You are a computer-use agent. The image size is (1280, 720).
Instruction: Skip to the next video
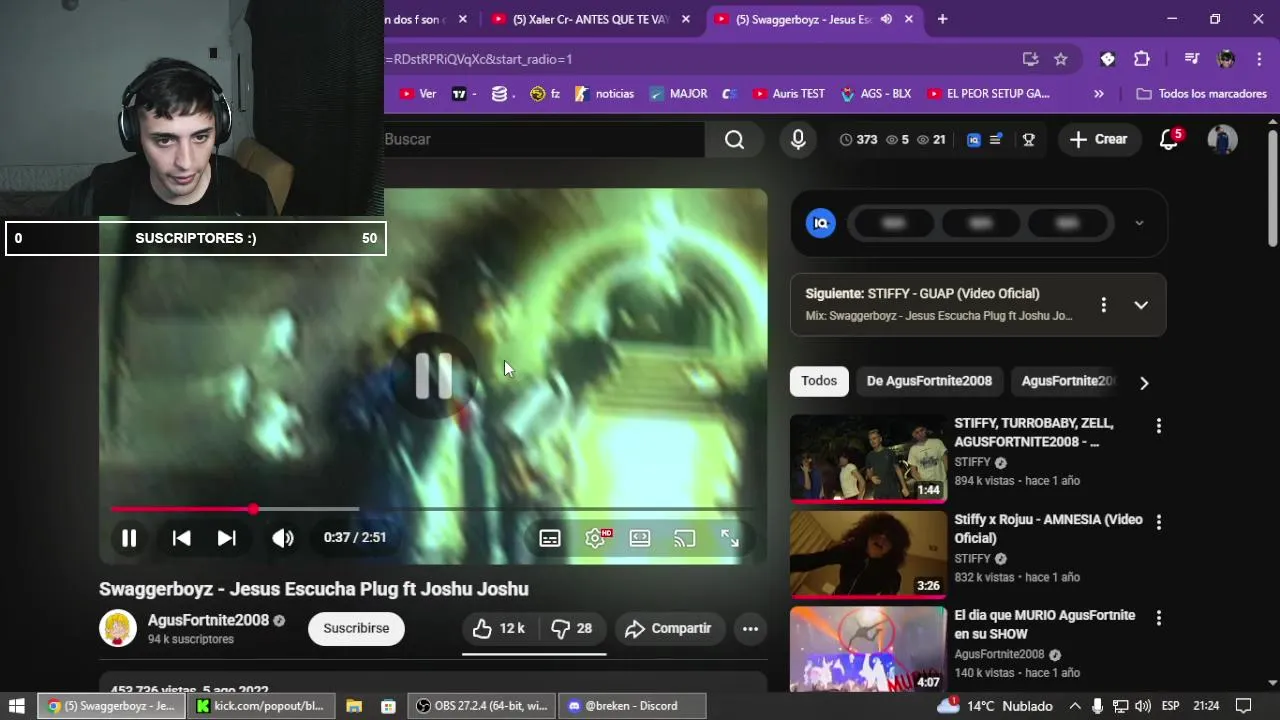[227, 538]
